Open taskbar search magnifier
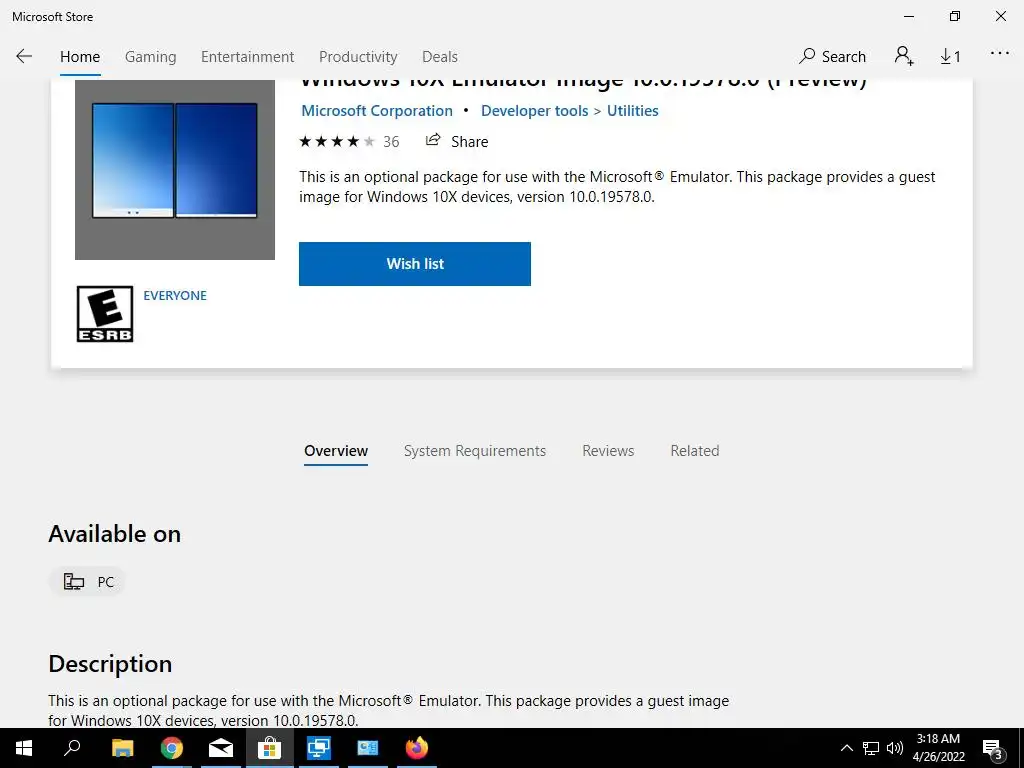The image size is (1024, 768). [x=72, y=748]
